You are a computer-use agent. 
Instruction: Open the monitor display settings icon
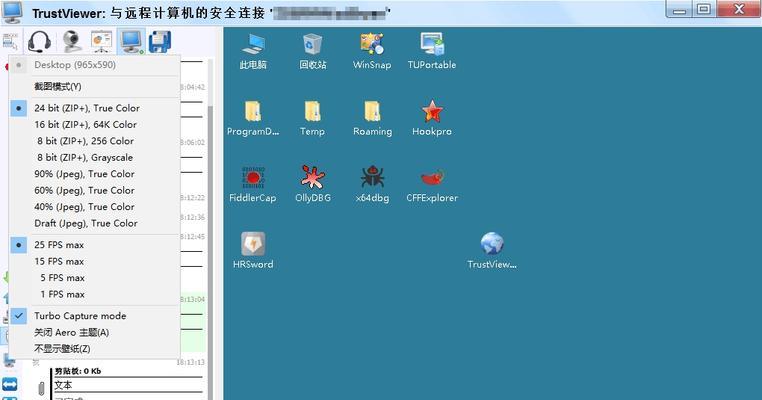132,41
